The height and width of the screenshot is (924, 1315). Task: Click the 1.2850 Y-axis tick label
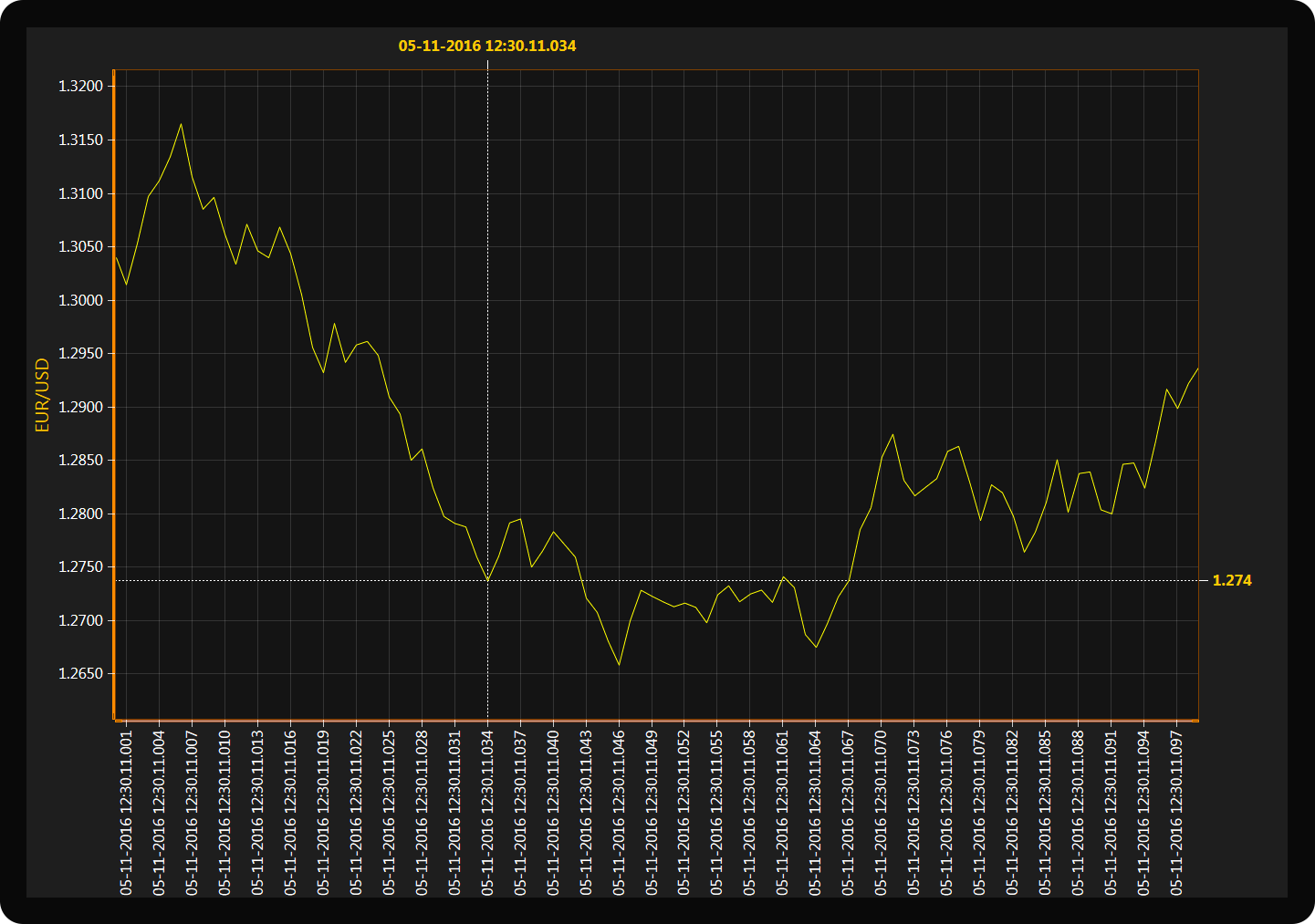(81, 461)
